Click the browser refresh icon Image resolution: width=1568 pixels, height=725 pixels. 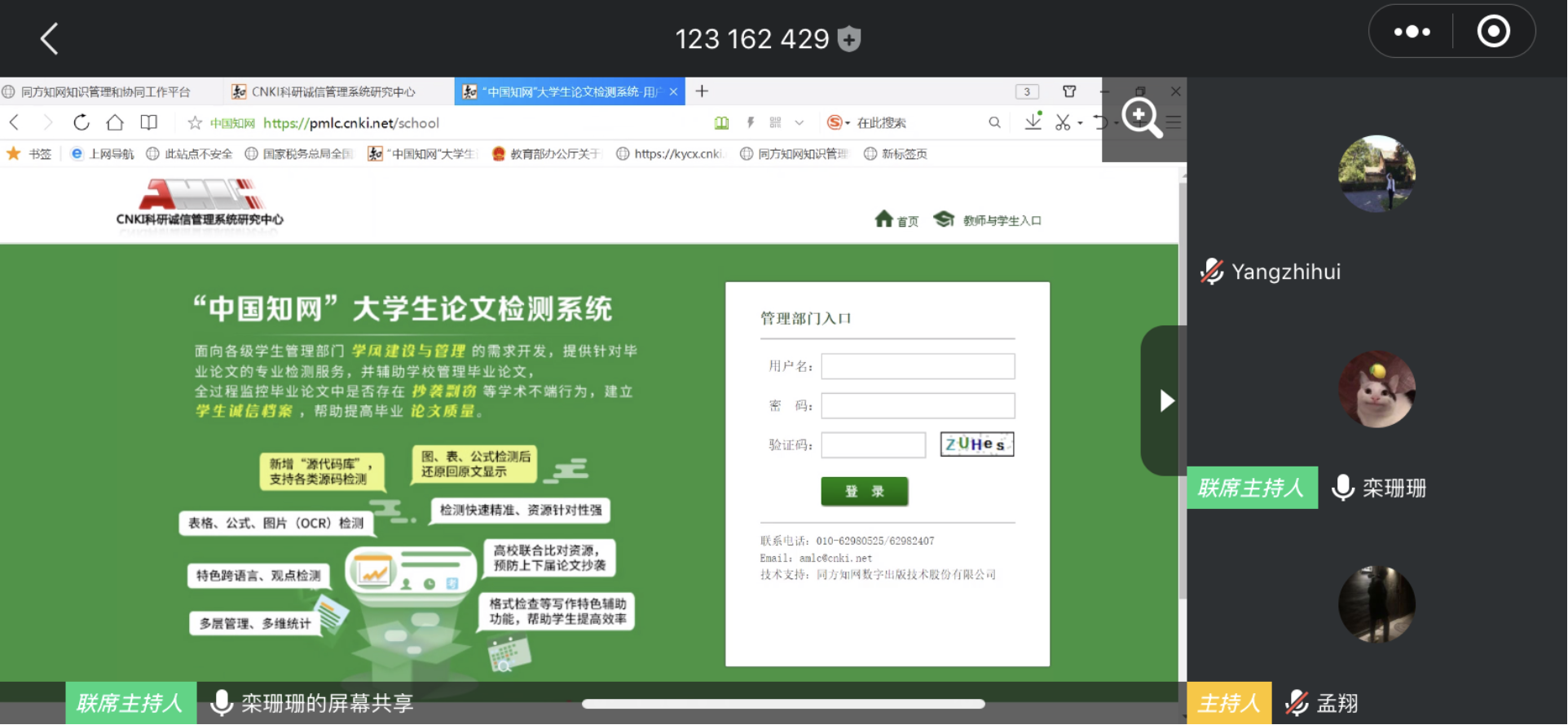pyautogui.click(x=81, y=122)
